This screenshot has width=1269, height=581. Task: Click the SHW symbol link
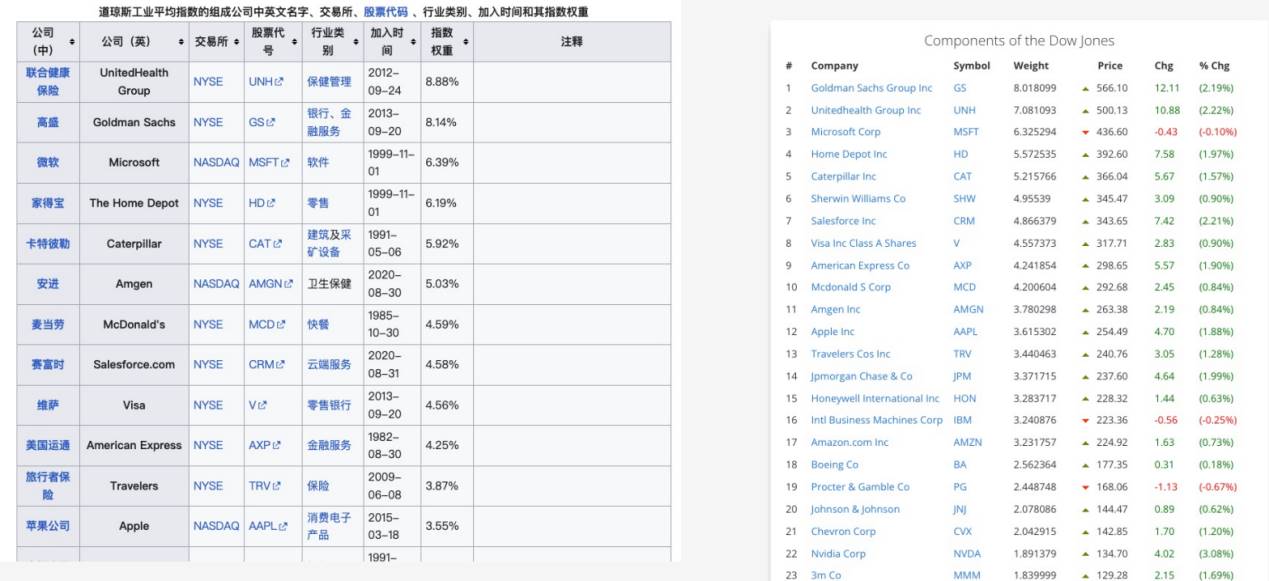966,199
